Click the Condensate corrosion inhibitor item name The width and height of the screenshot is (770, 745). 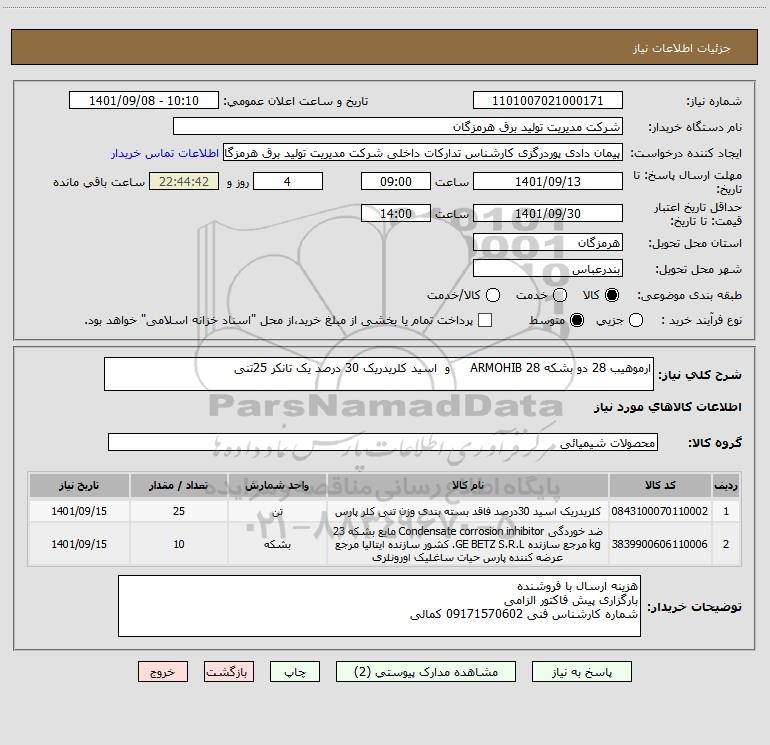[468, 544]
